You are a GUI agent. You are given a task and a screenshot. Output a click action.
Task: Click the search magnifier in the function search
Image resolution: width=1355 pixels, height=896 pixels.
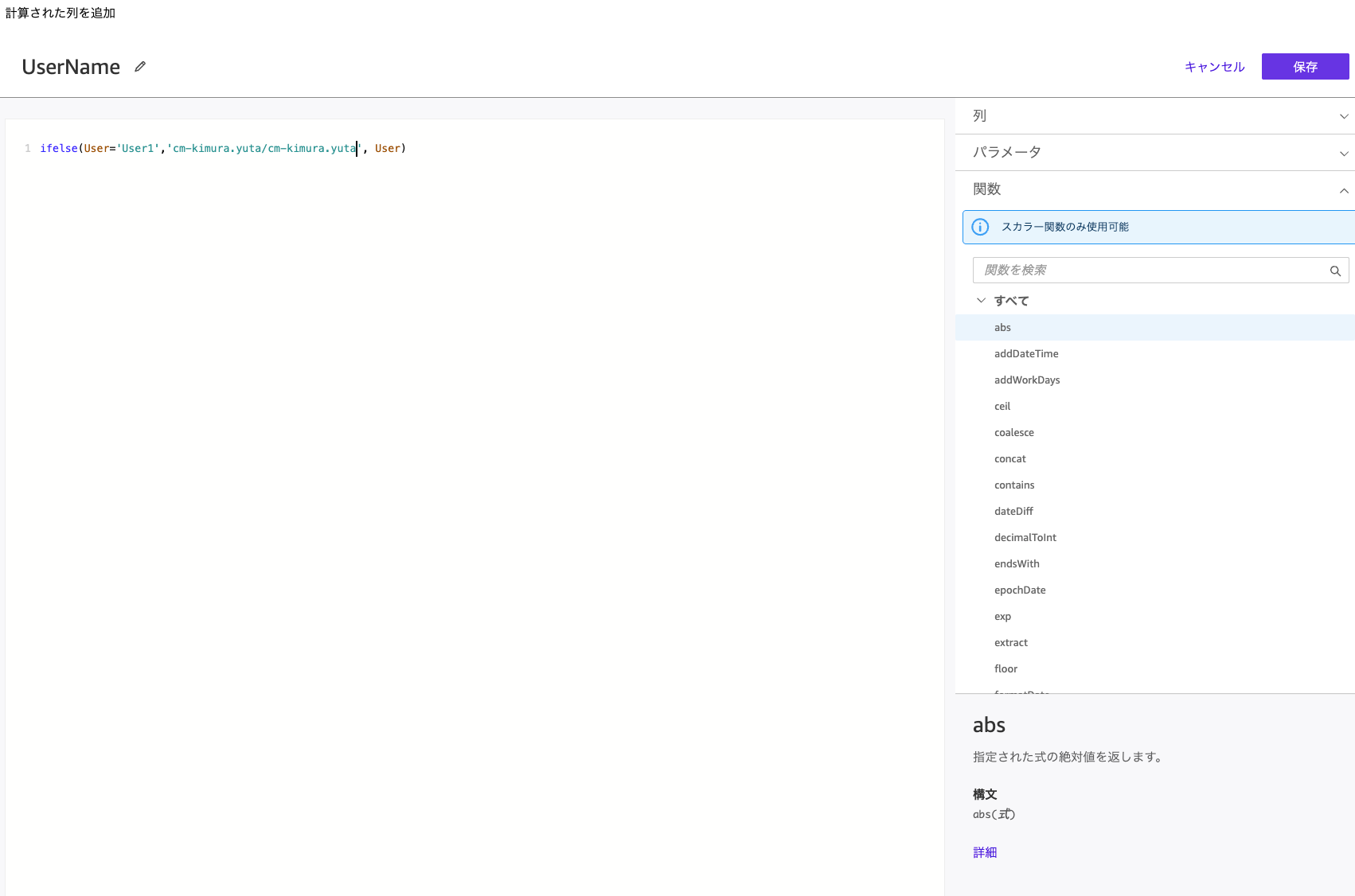coord(1334,271)
